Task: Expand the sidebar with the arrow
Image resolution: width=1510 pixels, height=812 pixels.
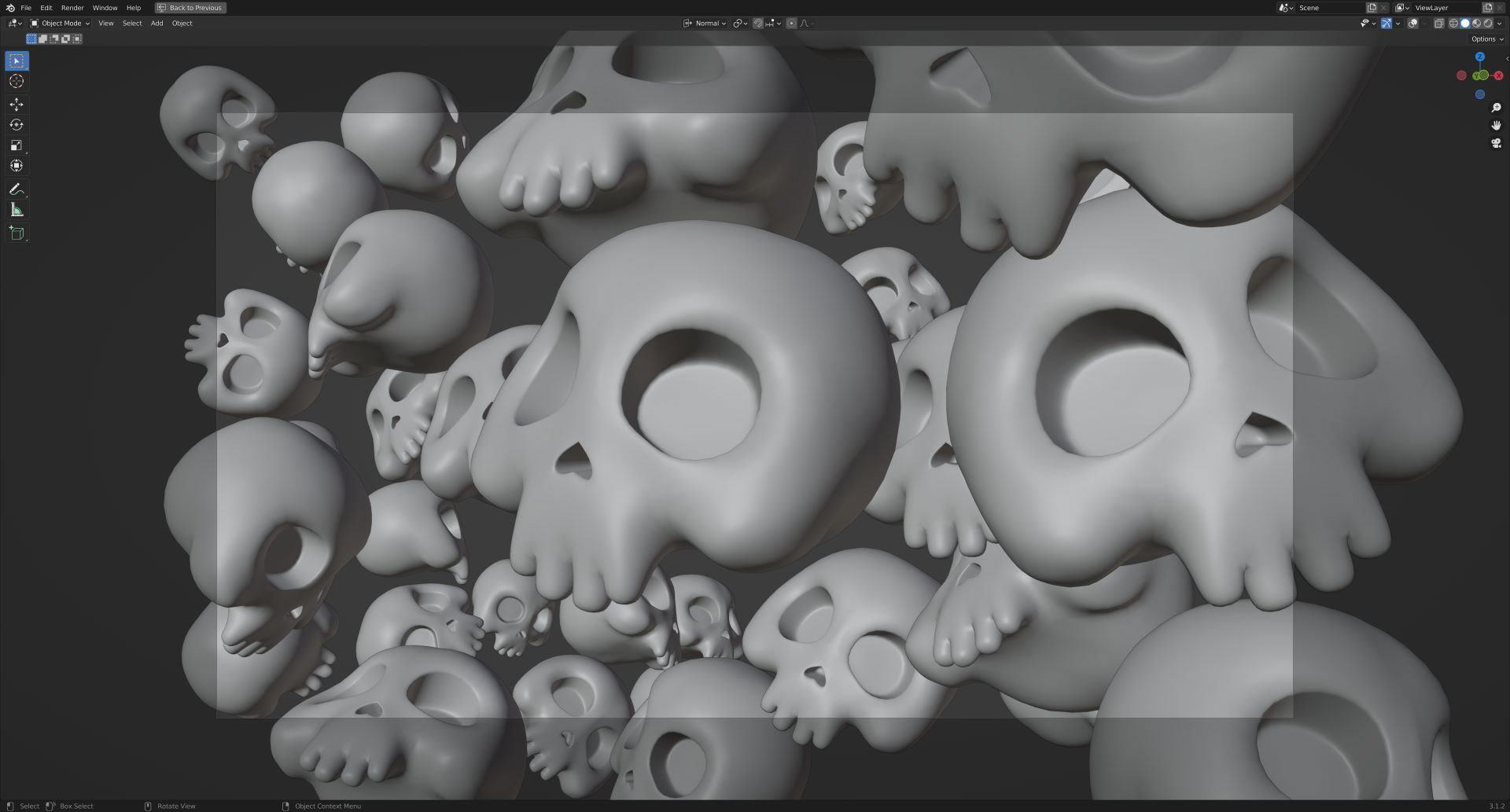Action: point(1506,59)
